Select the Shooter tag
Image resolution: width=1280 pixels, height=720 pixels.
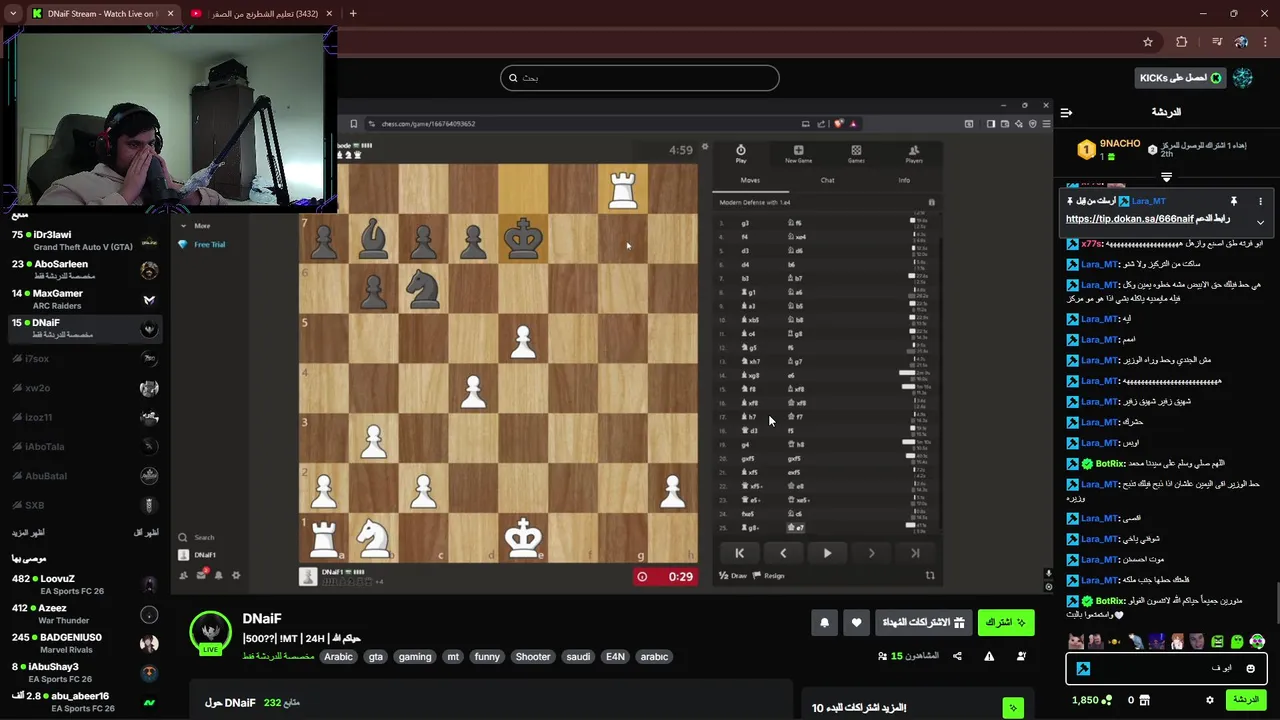coord(533,657)
